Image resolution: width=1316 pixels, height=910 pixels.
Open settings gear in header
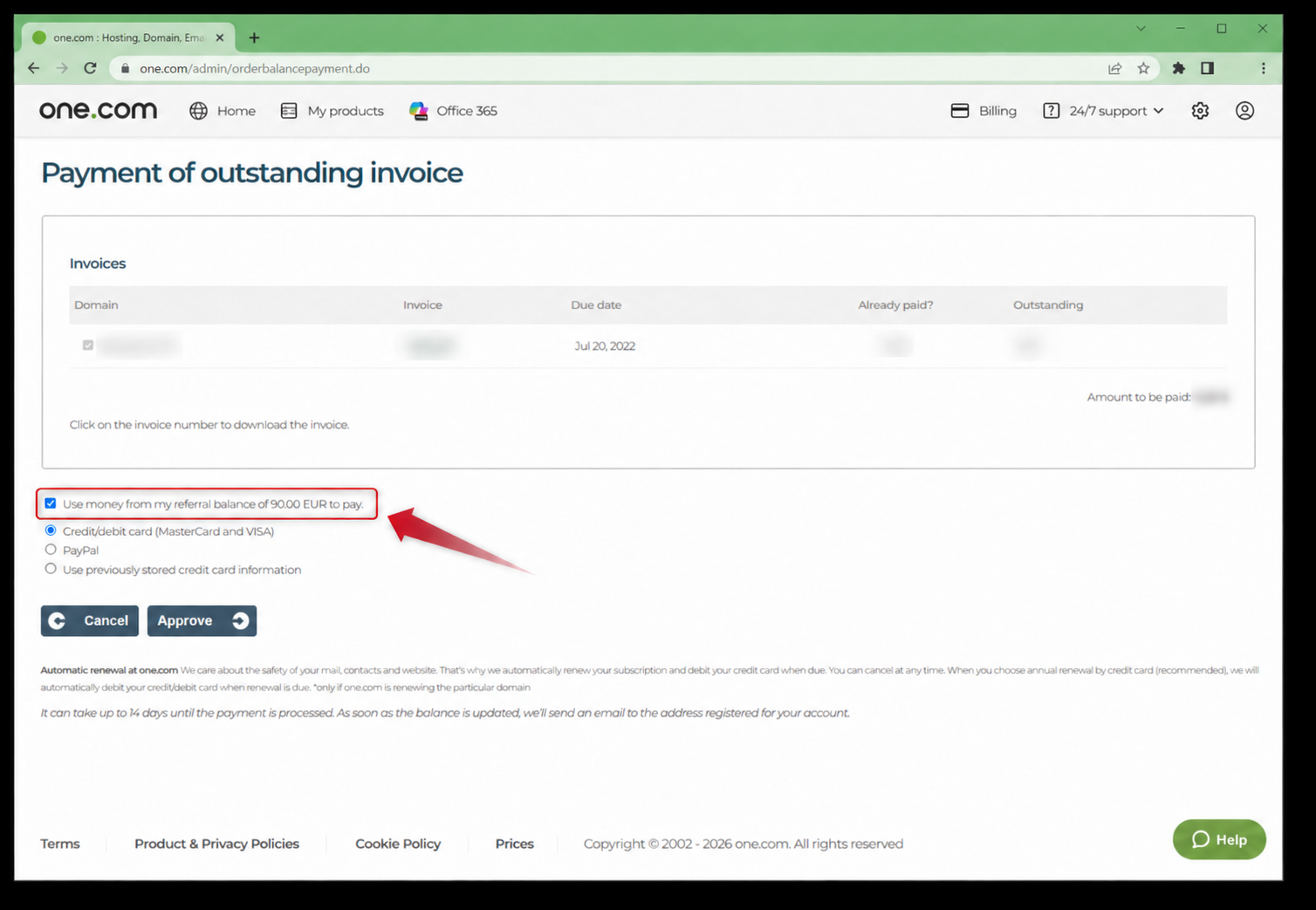tap(1200, 111)
